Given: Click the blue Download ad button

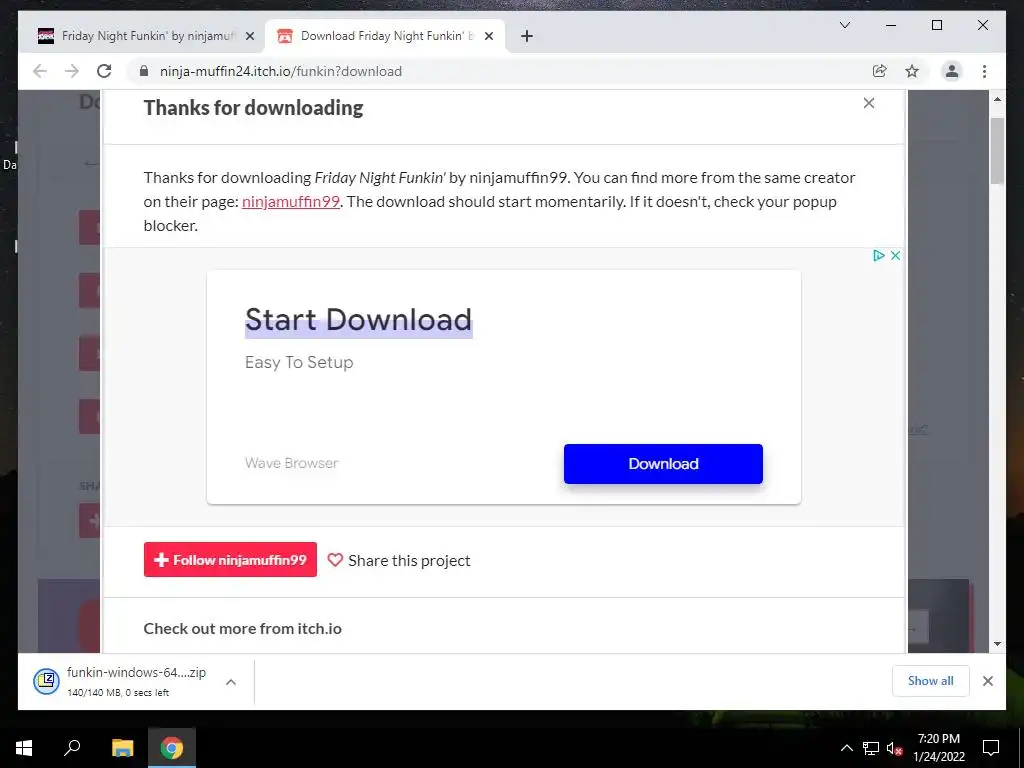Looking at the screenshot, I should (663, 464).
